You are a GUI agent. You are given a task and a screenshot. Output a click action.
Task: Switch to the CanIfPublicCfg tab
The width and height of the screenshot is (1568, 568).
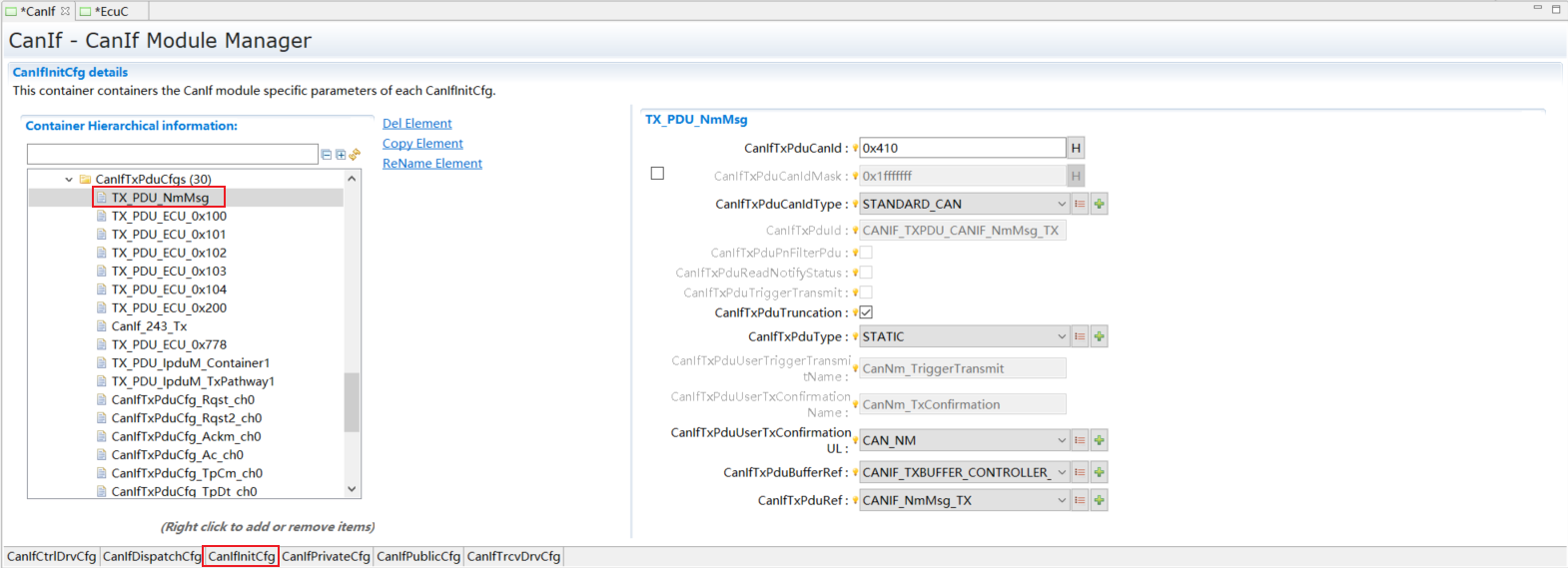[417, 556]
